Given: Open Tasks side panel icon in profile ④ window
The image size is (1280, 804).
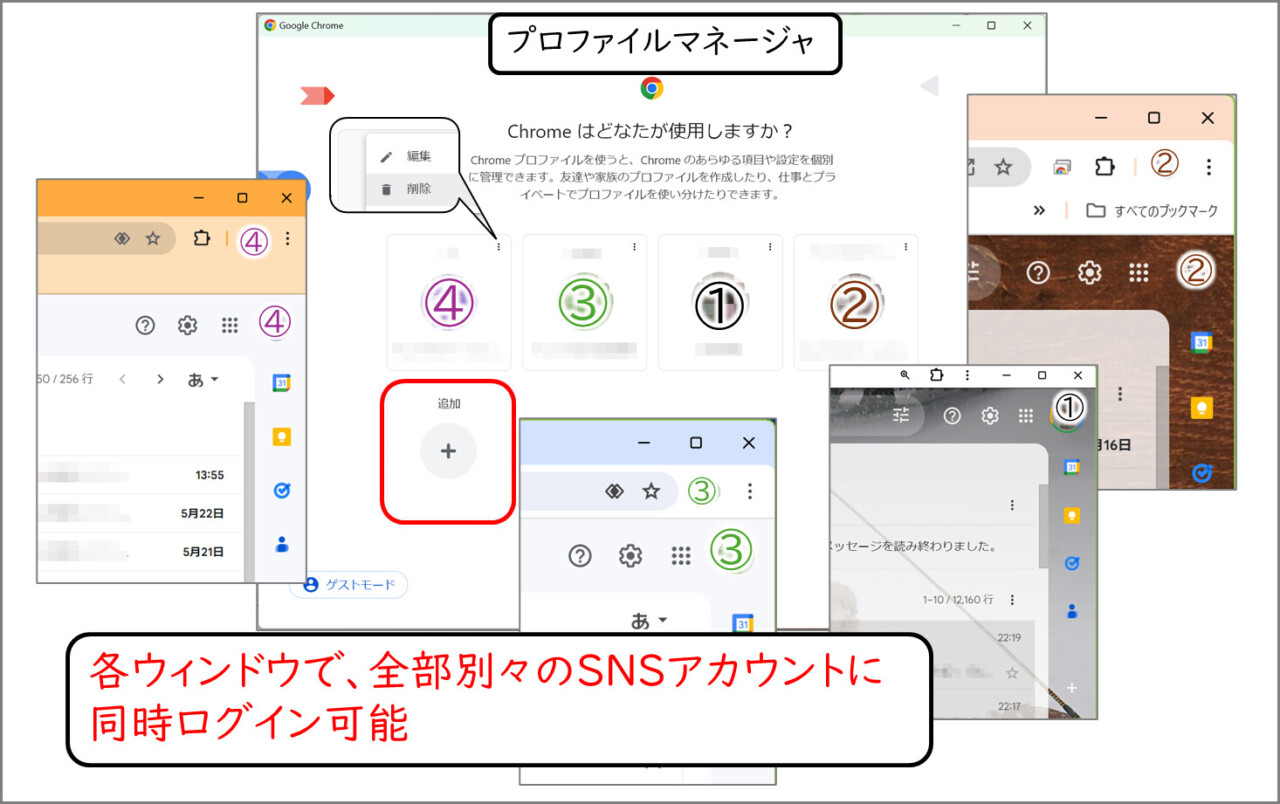Looking at the screenshot, I should click(x=282, y=491).
